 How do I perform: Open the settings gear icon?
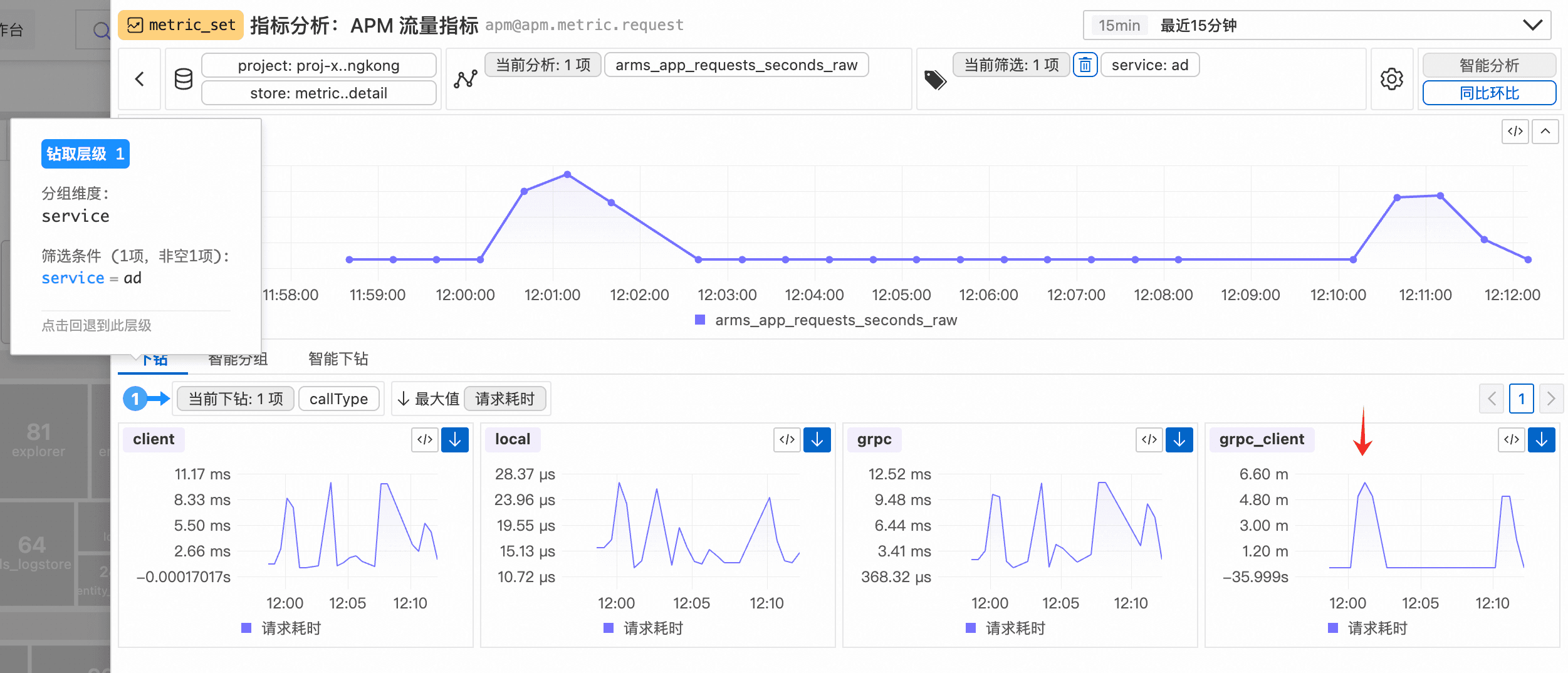1392,79
